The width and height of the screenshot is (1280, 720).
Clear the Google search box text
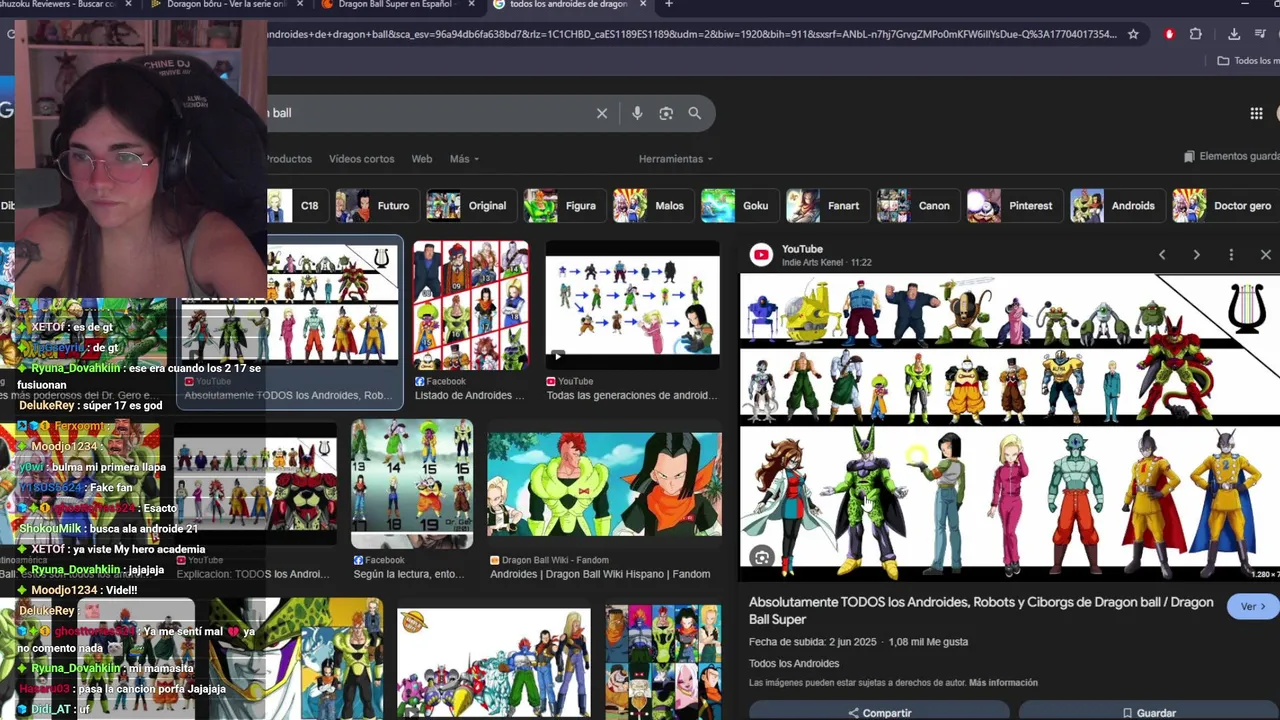[x=602, y=113]
